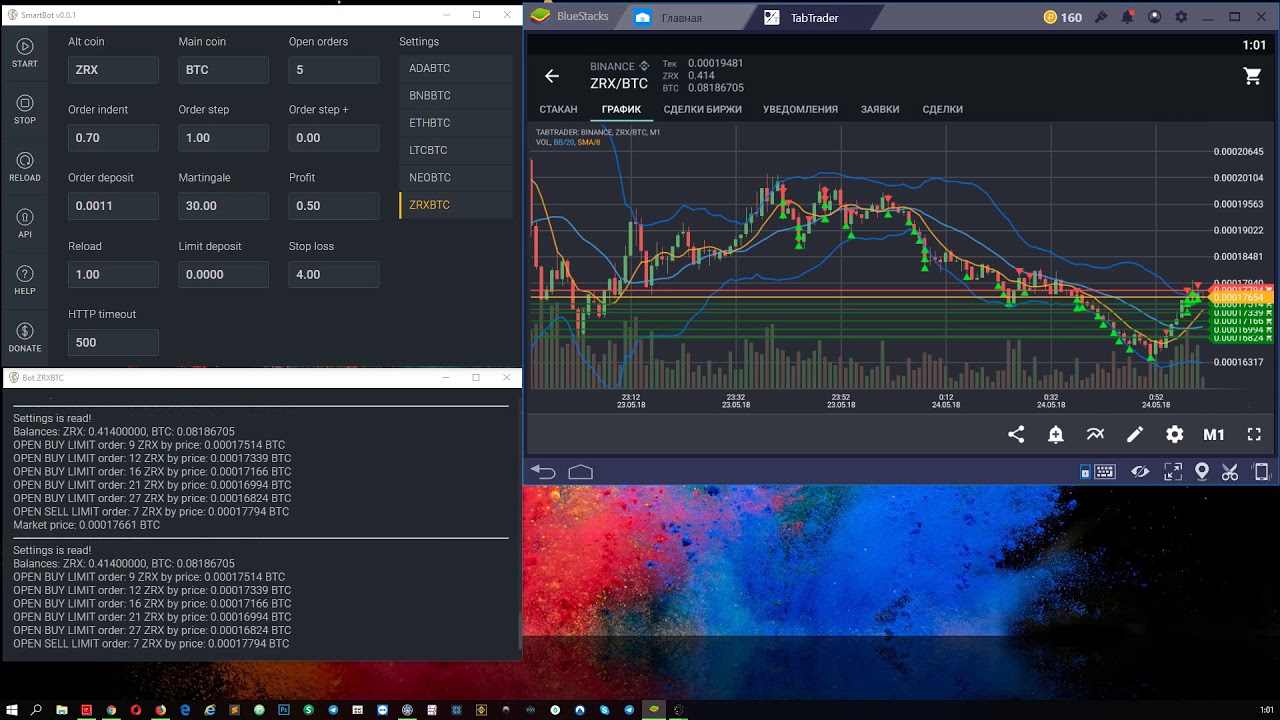Click the STOP button in SmartBot sidebar
This screenshot has width=1280, height=720.
[25, 110]
